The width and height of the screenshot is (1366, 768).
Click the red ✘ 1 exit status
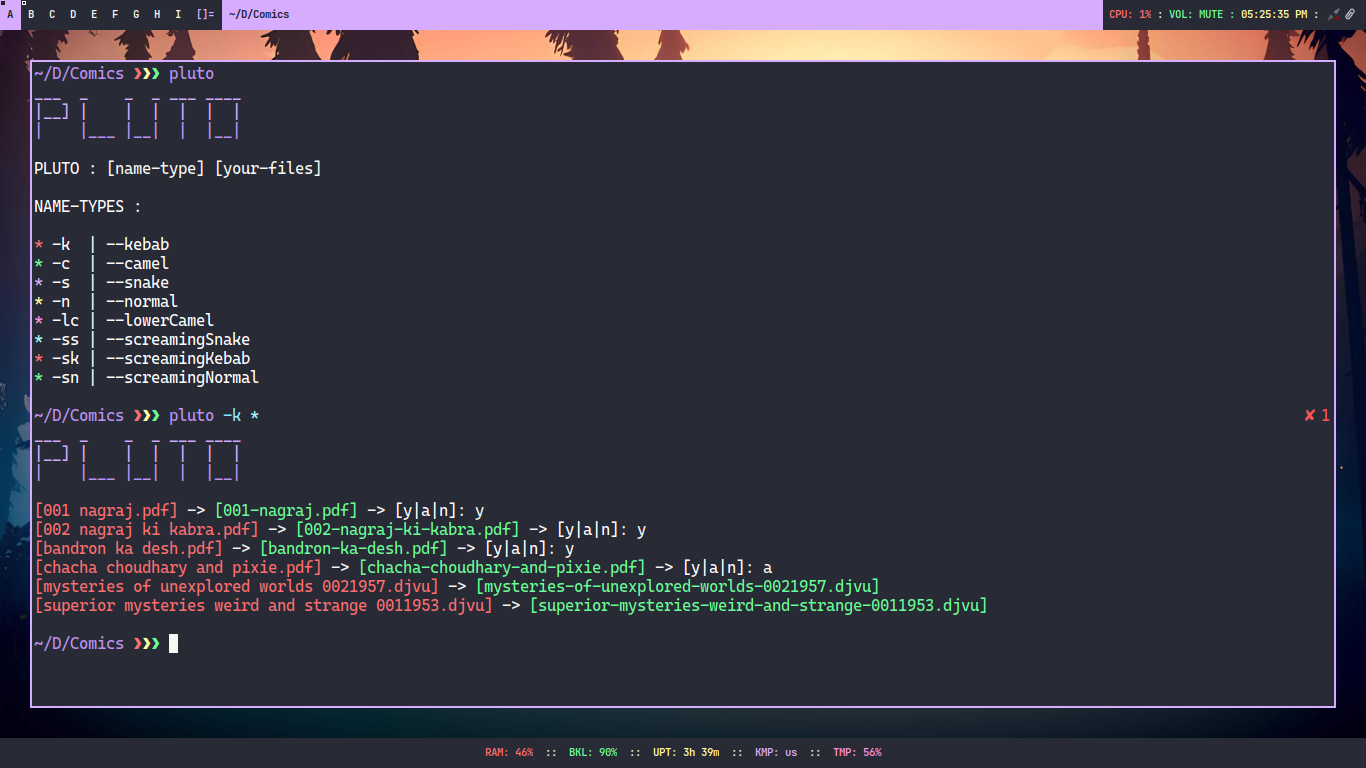pos(1317,415)
